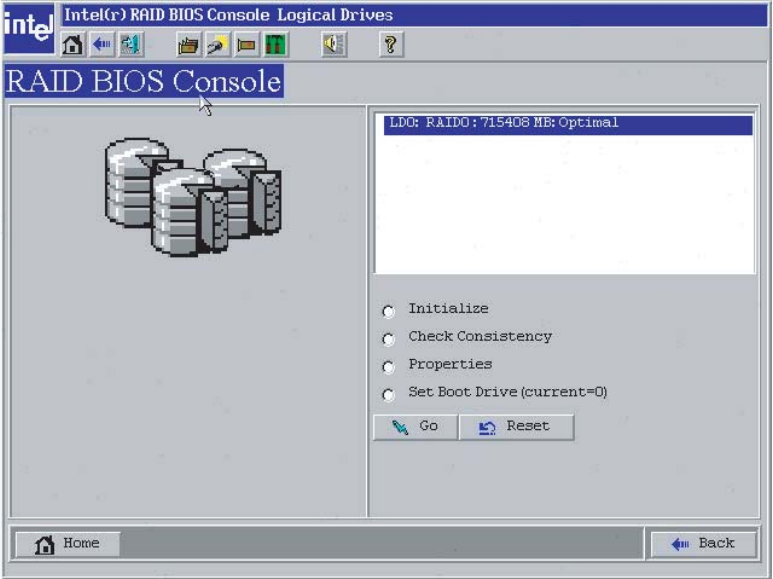Open the logical drives green toolbar icon
This screenshot has width=773, height=579.
click(x=275, y=45)
